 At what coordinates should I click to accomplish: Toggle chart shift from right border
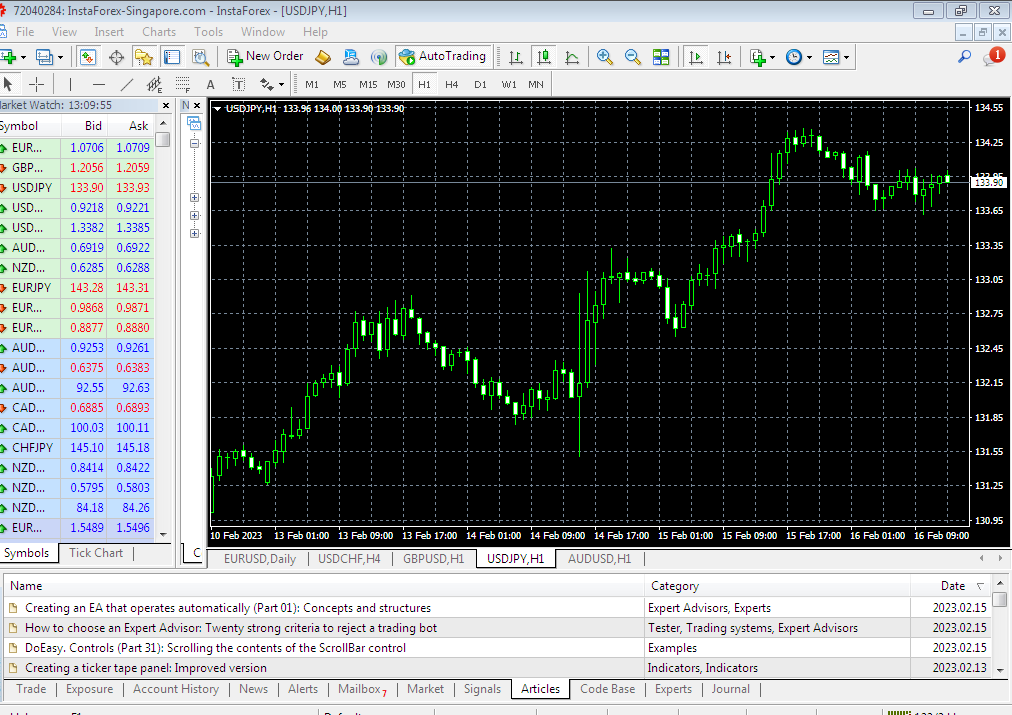pyautogui.click(x=724, y=57)
